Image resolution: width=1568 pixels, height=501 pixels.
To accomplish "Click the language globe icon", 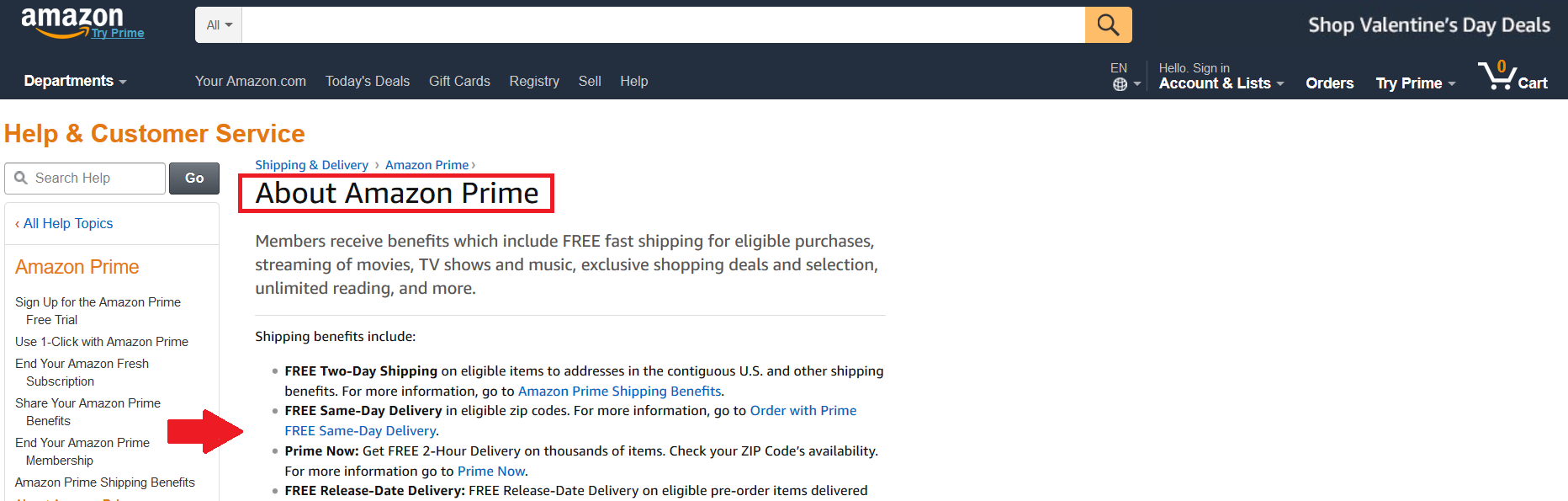I will (1120, 84).
